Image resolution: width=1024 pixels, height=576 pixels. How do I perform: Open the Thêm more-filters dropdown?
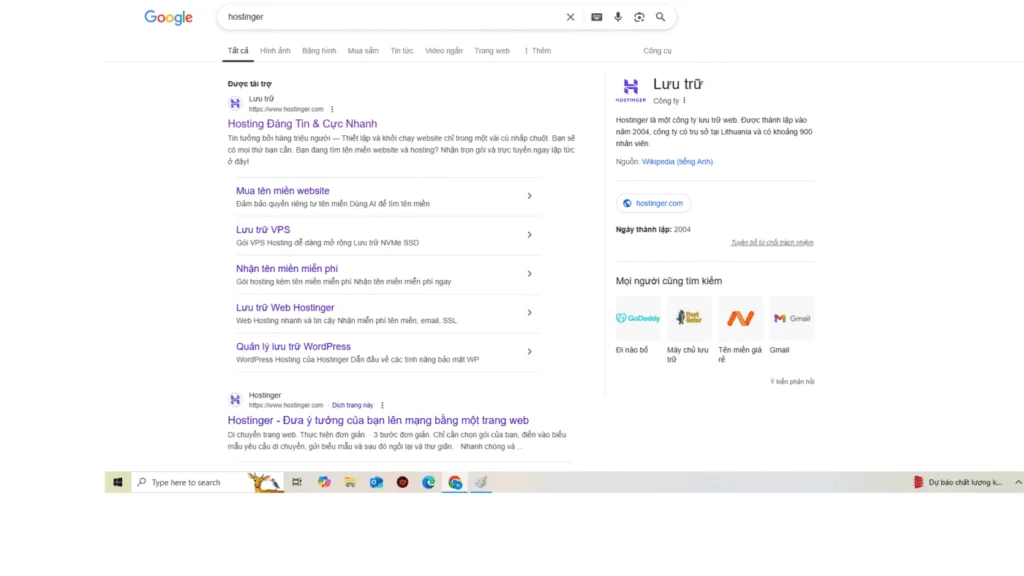(537, 50)
